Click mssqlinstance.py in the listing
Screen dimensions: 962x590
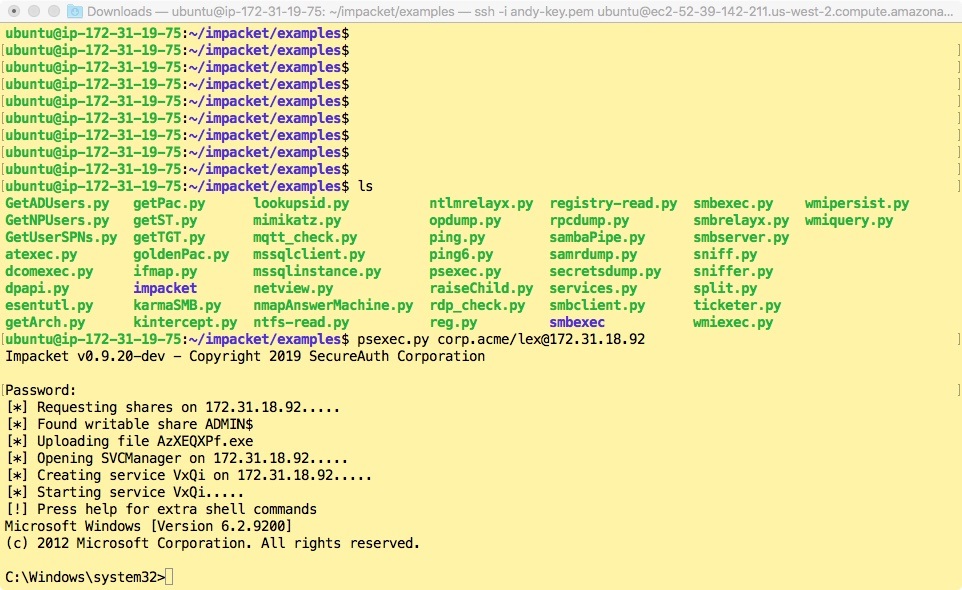pyautogui.click(x=317, y=272)
